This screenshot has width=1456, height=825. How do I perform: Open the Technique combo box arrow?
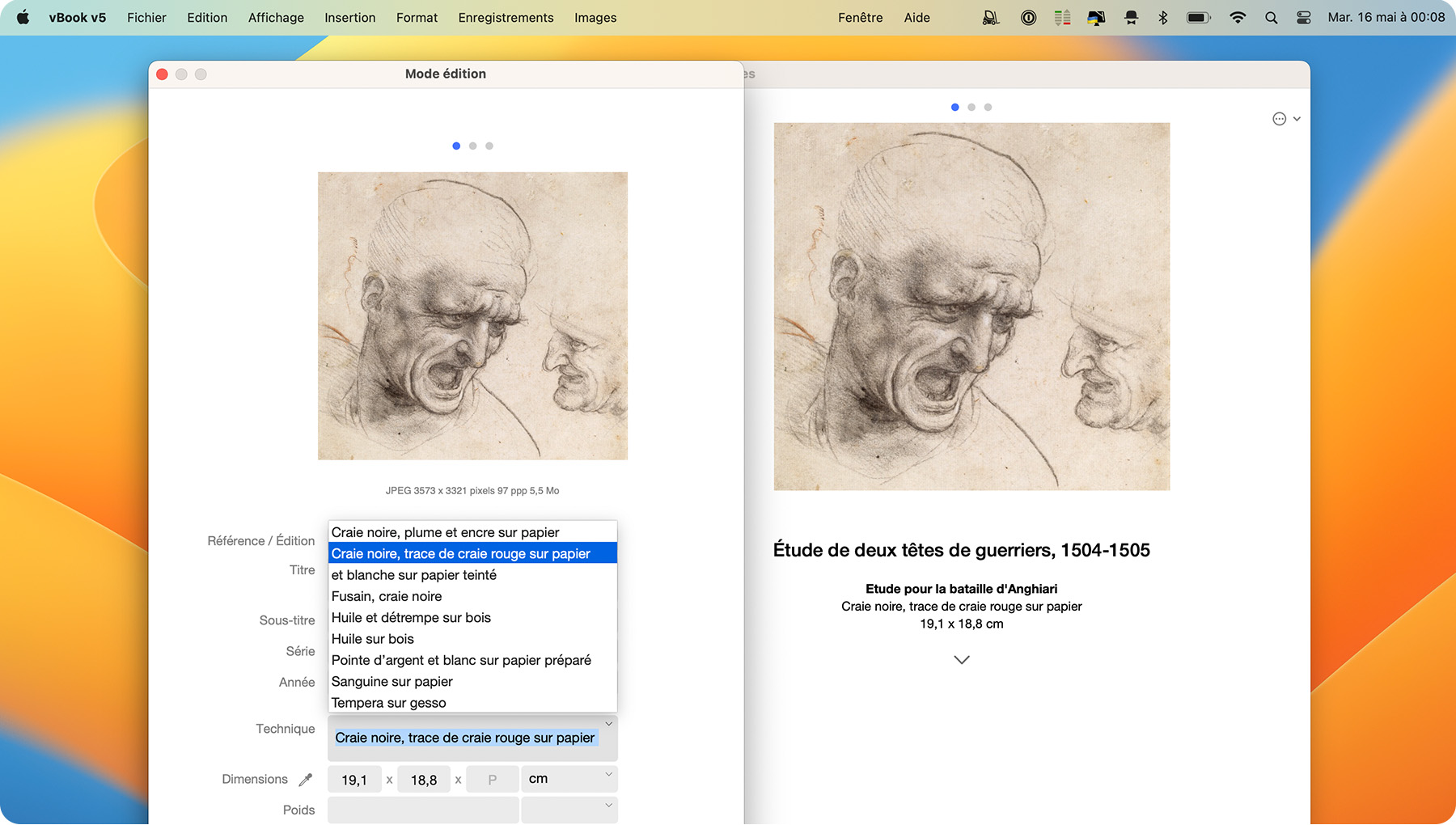(x=608, y=724)
